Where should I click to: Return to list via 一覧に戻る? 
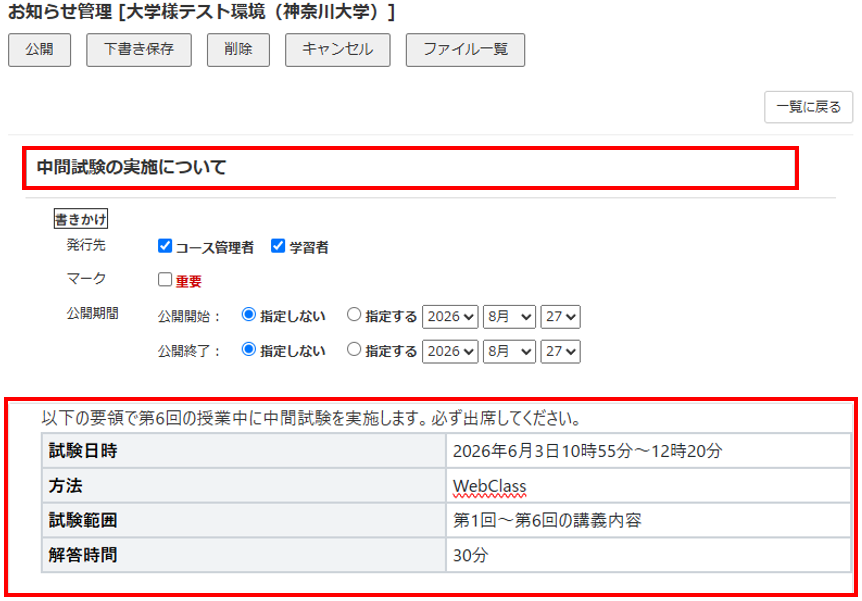(808, 107)
